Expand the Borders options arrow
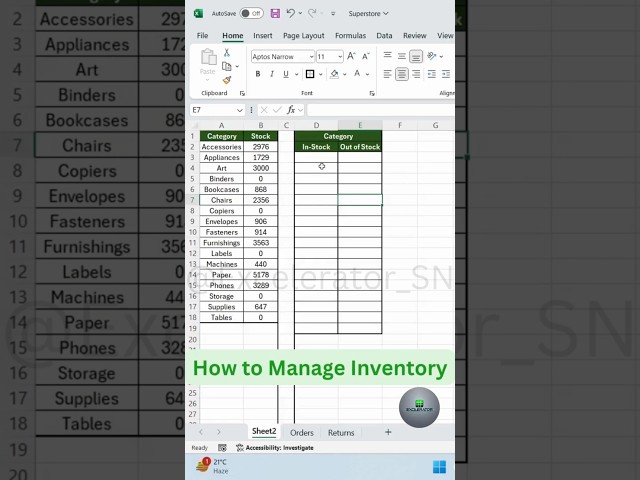The width and height of the screenshot is (640, 480). click(320, 74)
